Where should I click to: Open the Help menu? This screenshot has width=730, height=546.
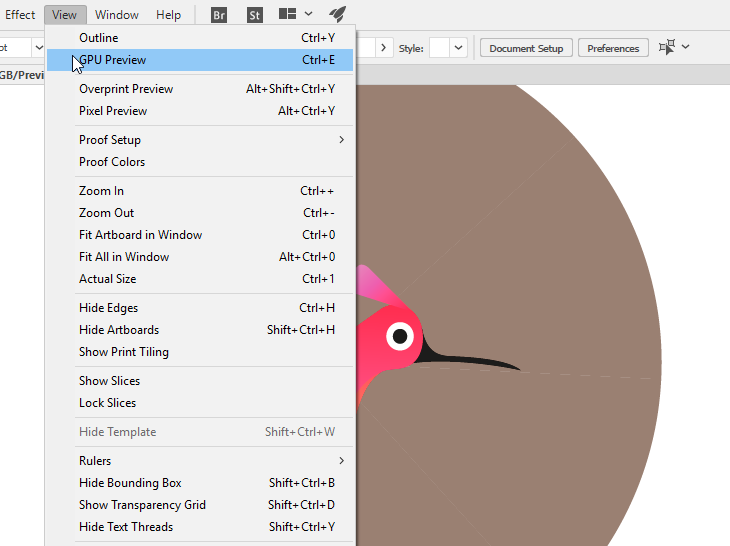(x=168, y=15)
